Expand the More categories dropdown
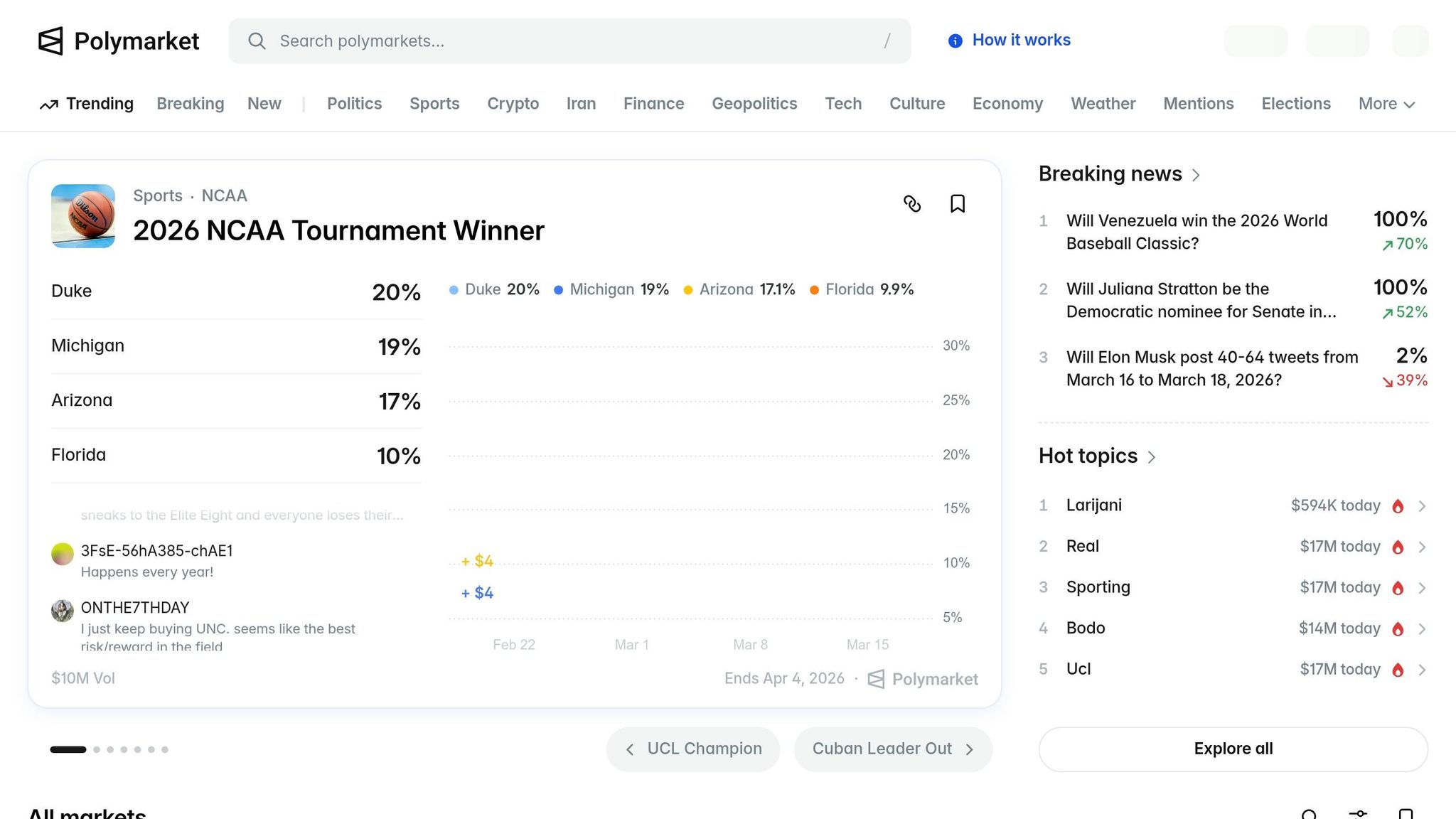This screenshot has width=1456, height=819. 1386,104
